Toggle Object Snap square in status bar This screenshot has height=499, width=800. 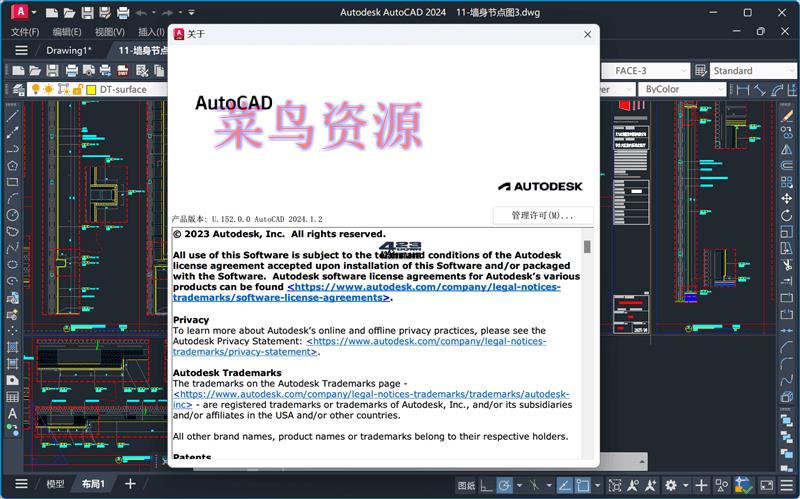[x=583, y=485]
